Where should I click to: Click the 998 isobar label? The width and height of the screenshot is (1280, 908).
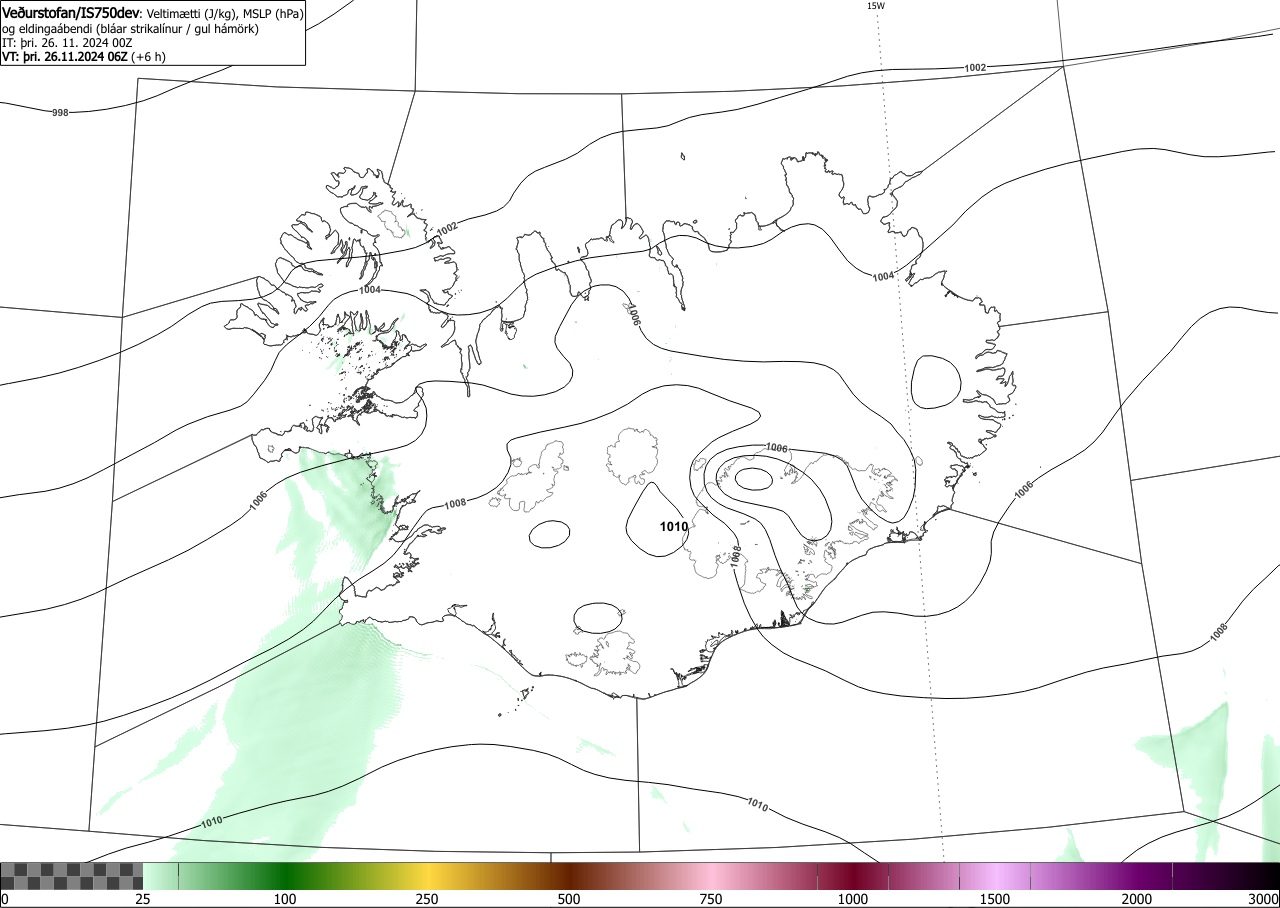pos(60,113)
